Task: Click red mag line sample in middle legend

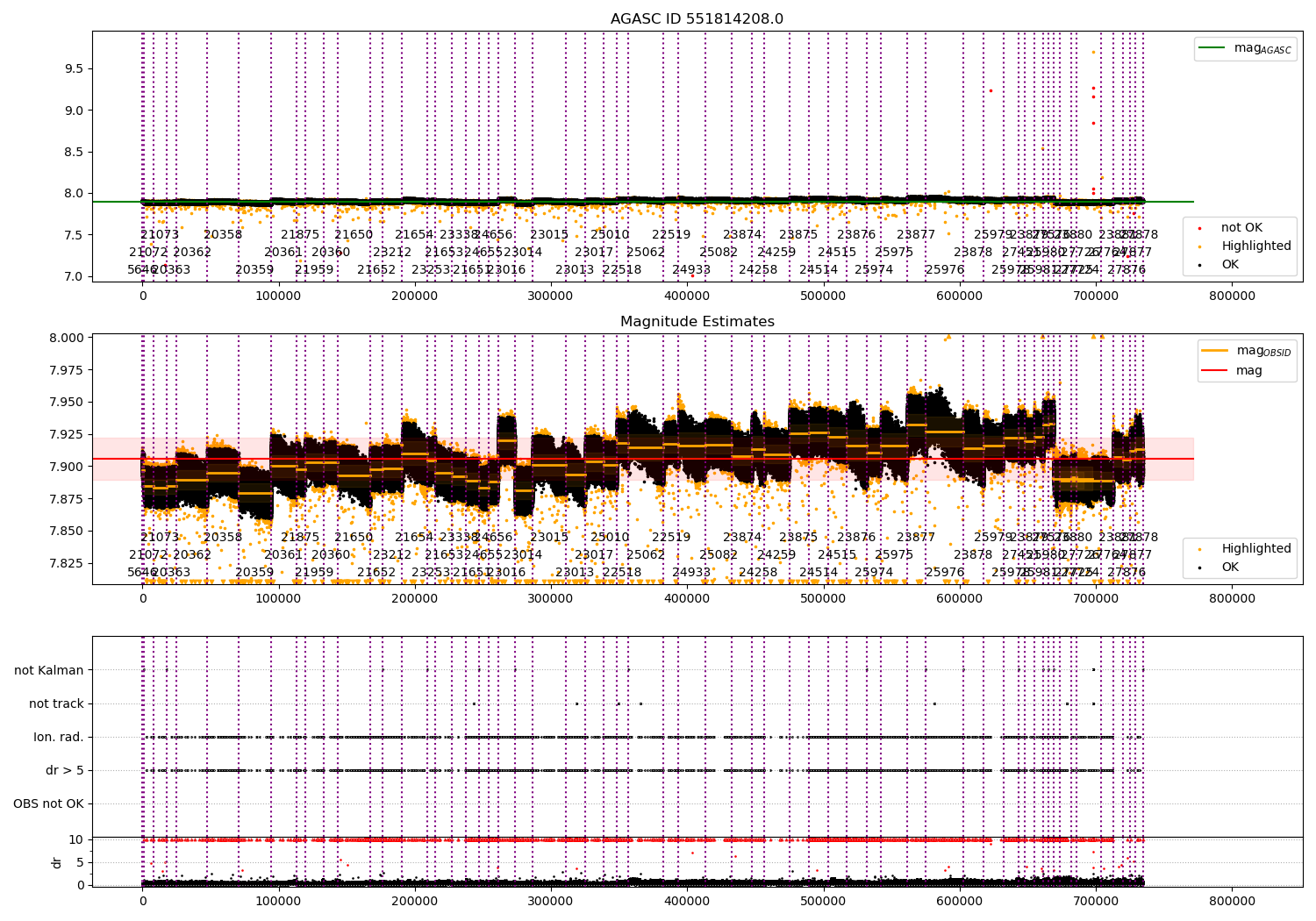Action: (1216, 370)
